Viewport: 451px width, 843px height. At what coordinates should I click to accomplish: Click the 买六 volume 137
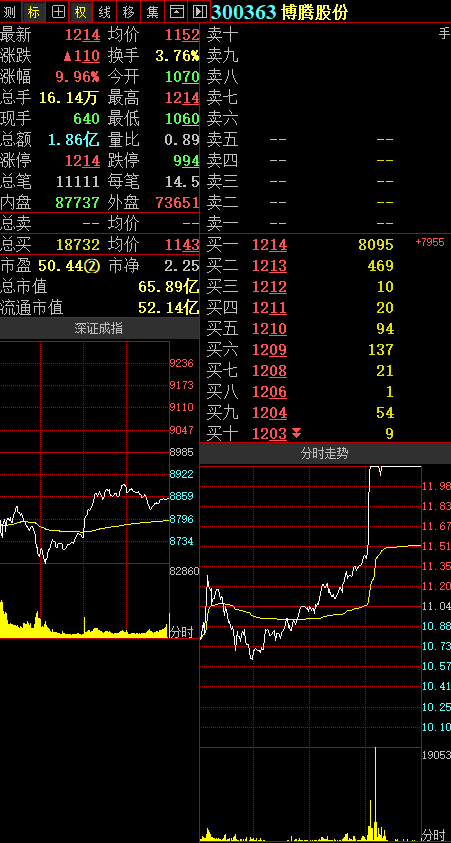[381, 350]
